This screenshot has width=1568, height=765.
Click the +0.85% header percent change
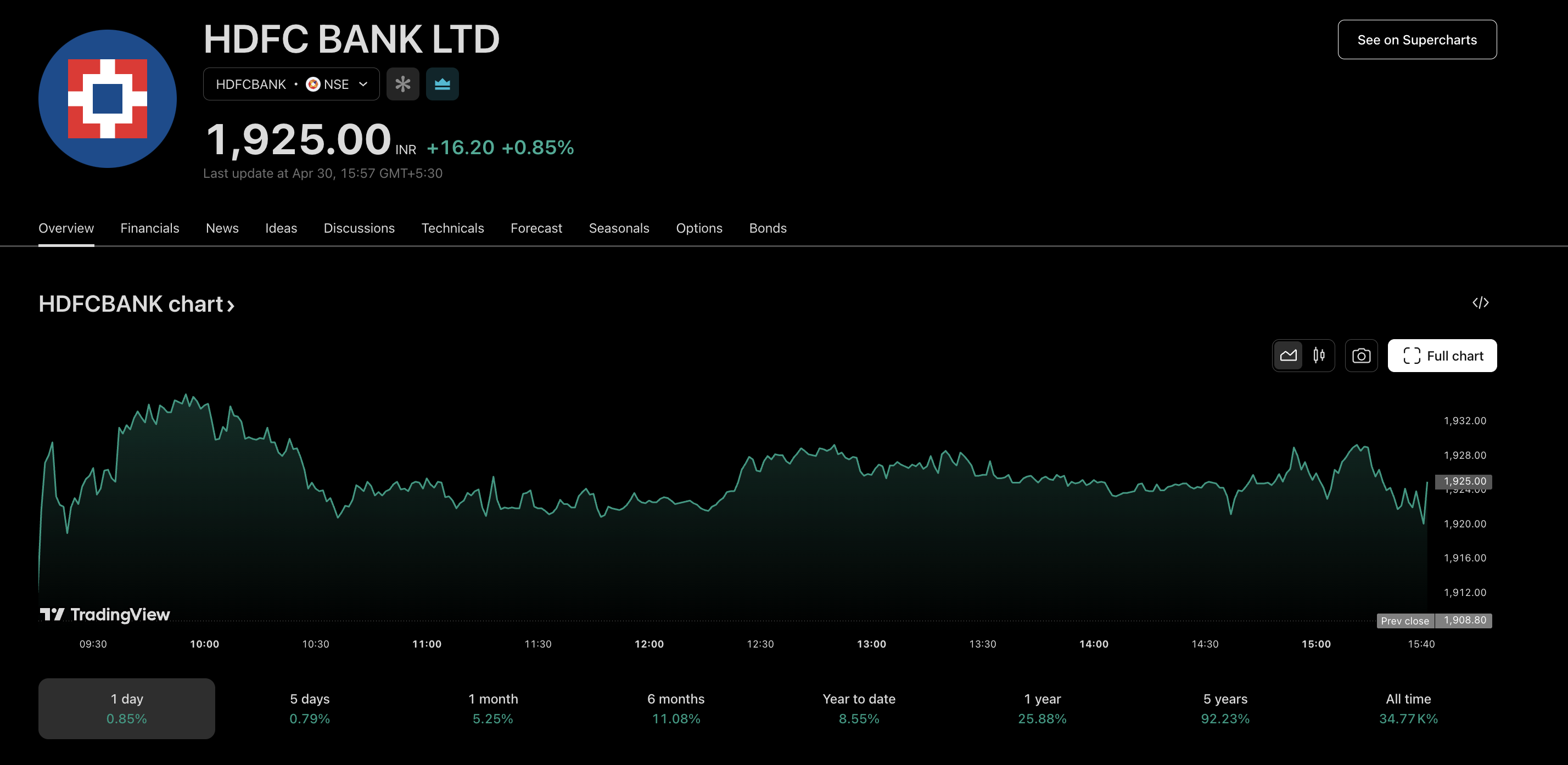pyautogui.click(x=537, y=147)
